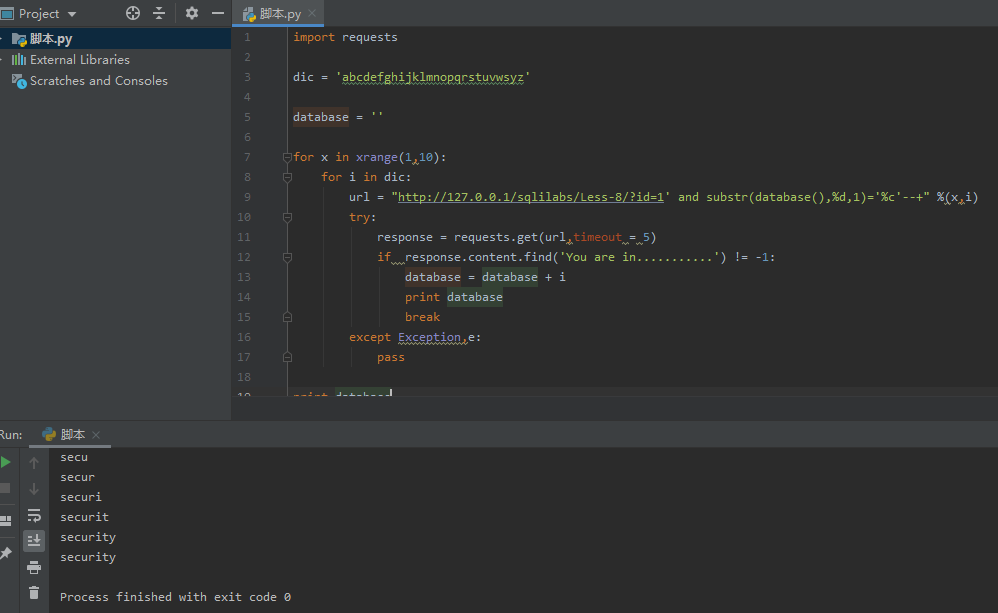Click 'Process finished with exit code 0'

pos(175,597)
